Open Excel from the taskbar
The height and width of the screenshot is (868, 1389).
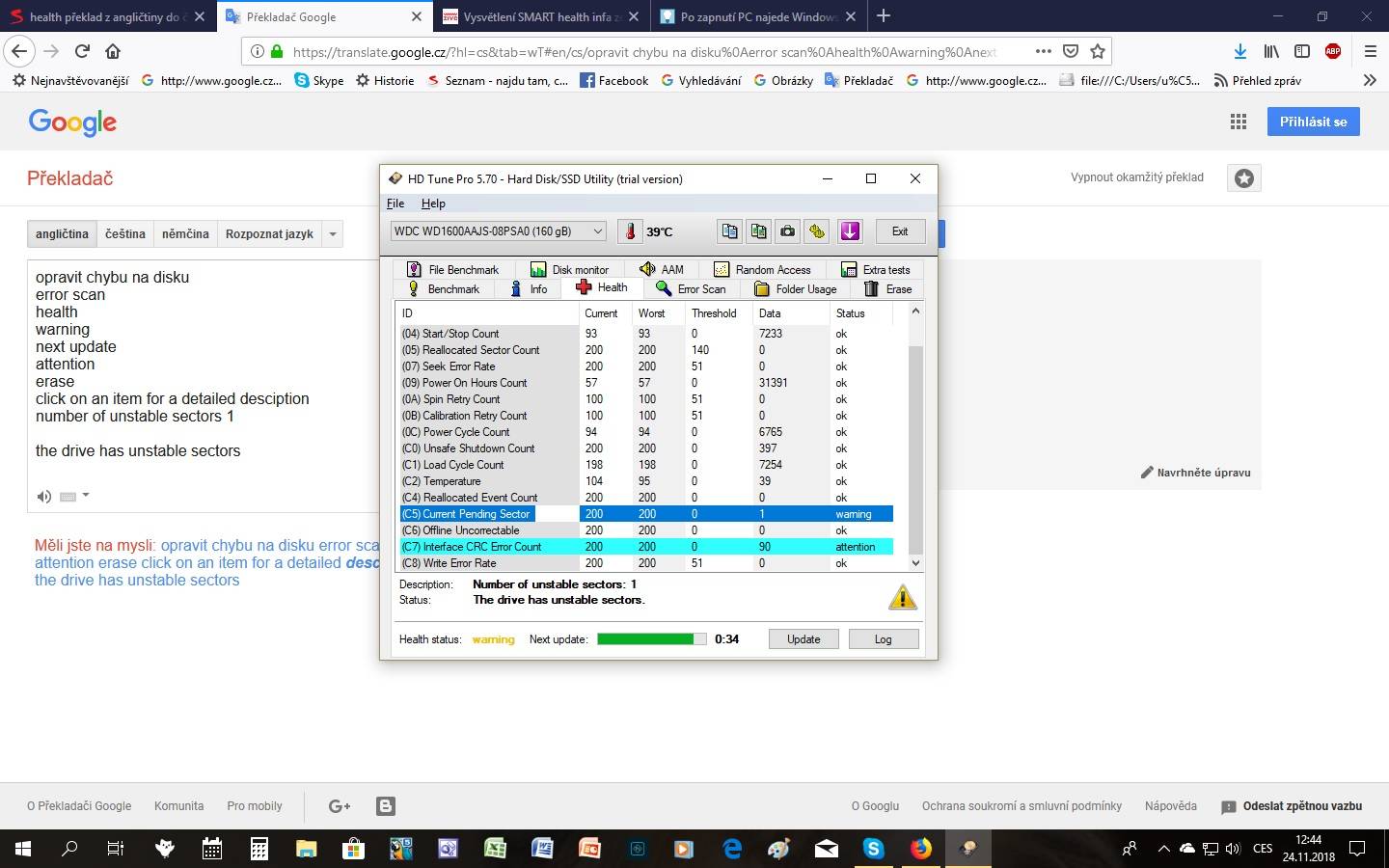coord(495,849)
